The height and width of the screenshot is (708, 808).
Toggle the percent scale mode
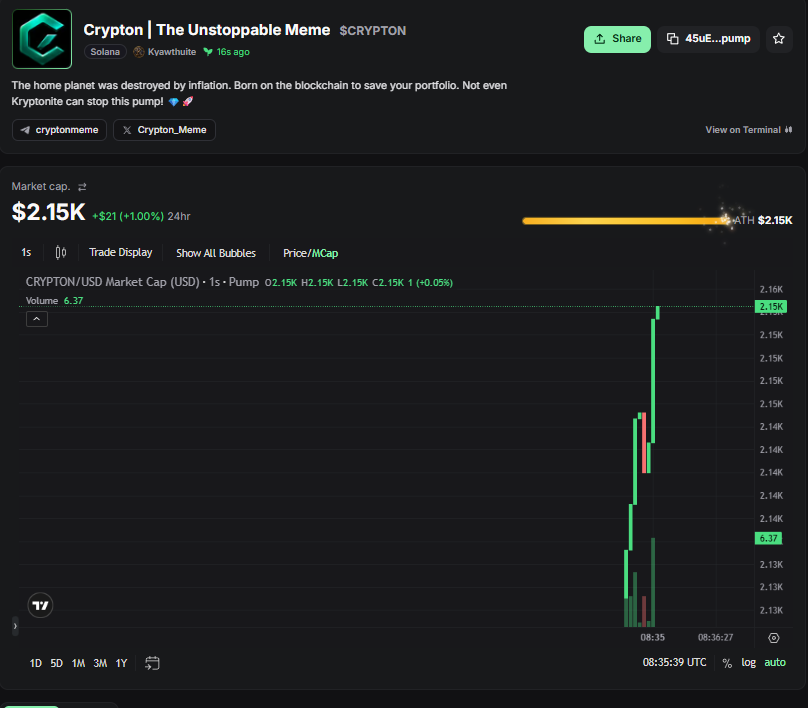pyautogui.click(x=727, y=663)
